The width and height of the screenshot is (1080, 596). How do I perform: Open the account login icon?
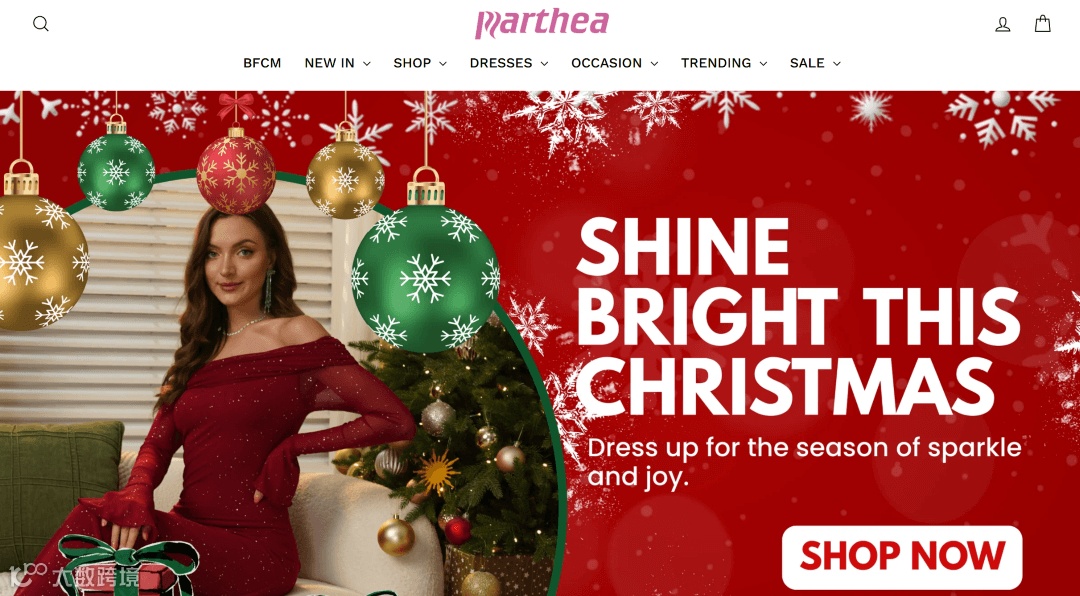point(1003,25)
